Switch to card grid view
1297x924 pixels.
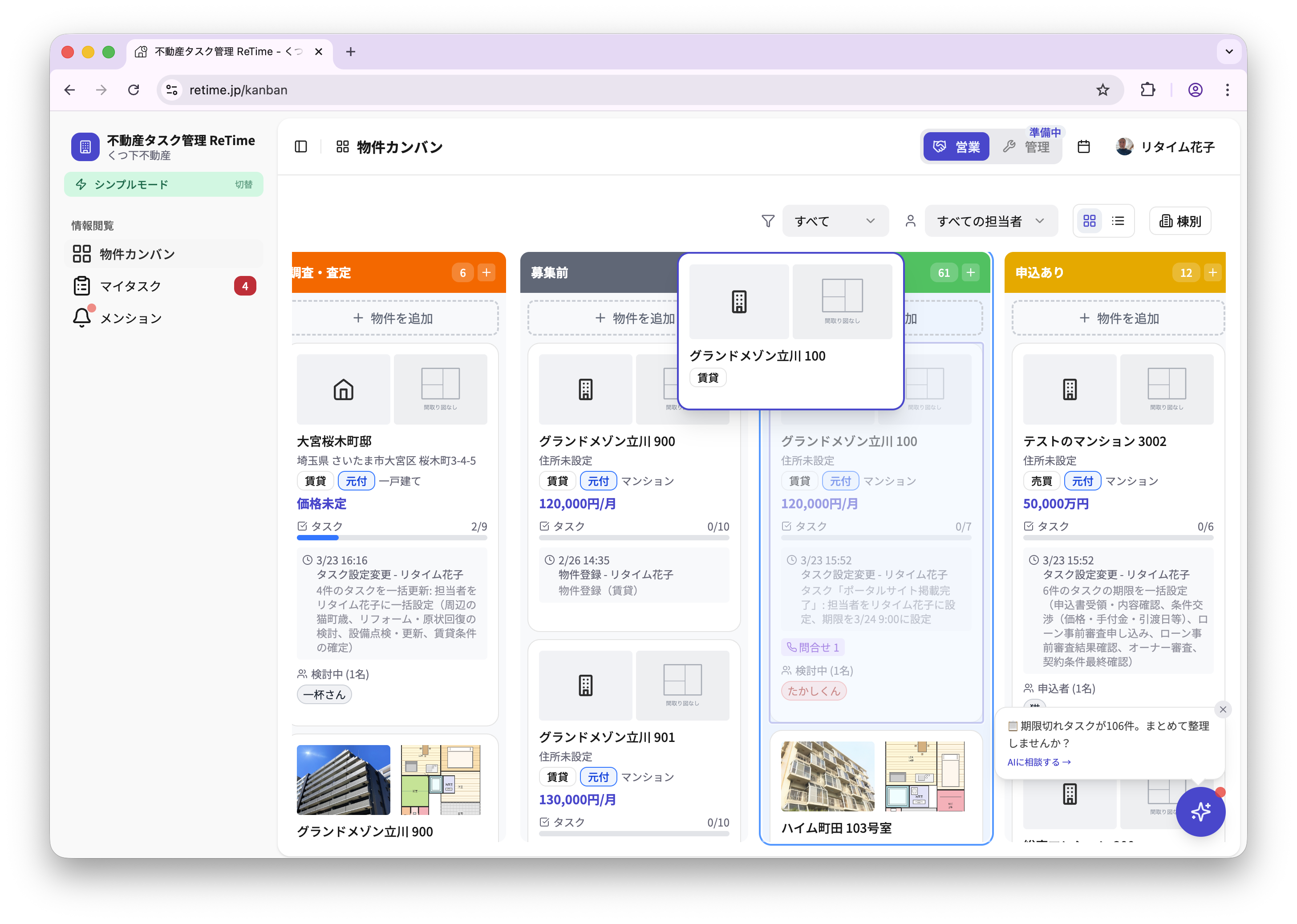coord(1089,221)
